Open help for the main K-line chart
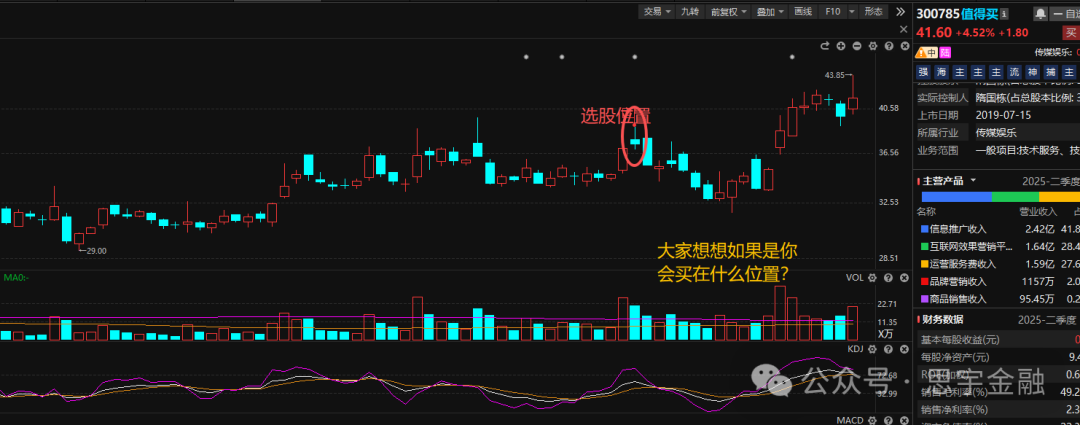The width and height of the screenshot is (1080, 425). coord(889,46)
